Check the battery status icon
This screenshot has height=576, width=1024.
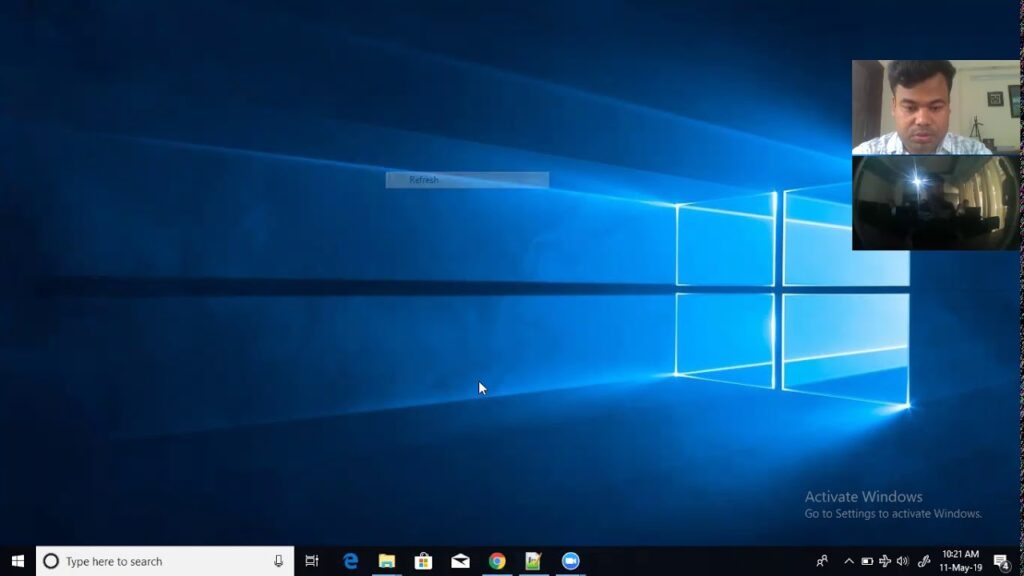867,561
